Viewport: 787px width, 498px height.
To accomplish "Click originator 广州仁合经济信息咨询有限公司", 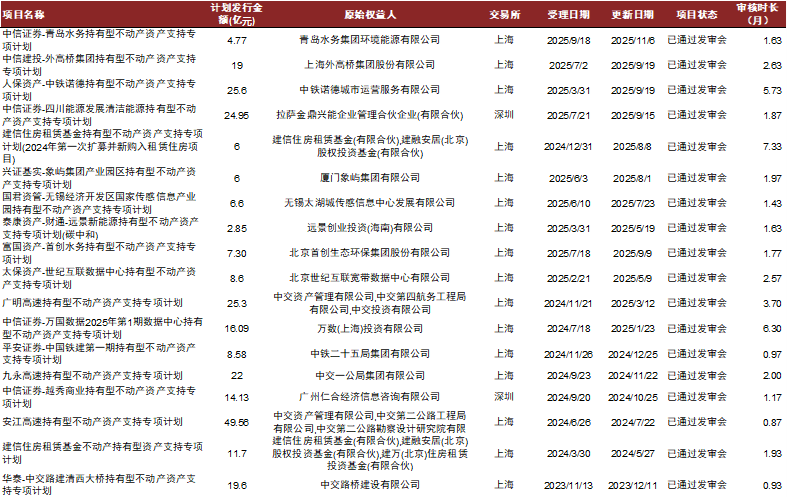I will coord(370,397).
